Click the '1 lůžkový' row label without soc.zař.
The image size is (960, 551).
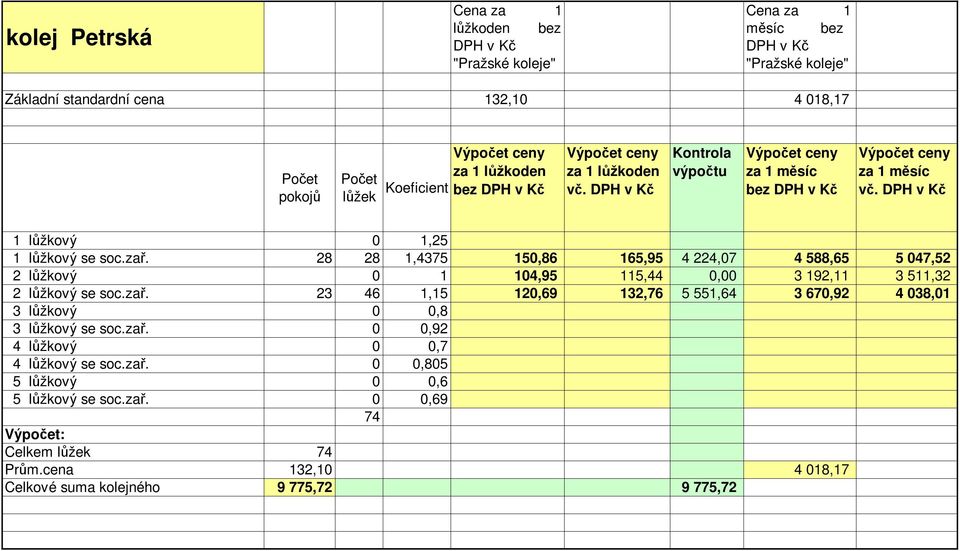45,241
